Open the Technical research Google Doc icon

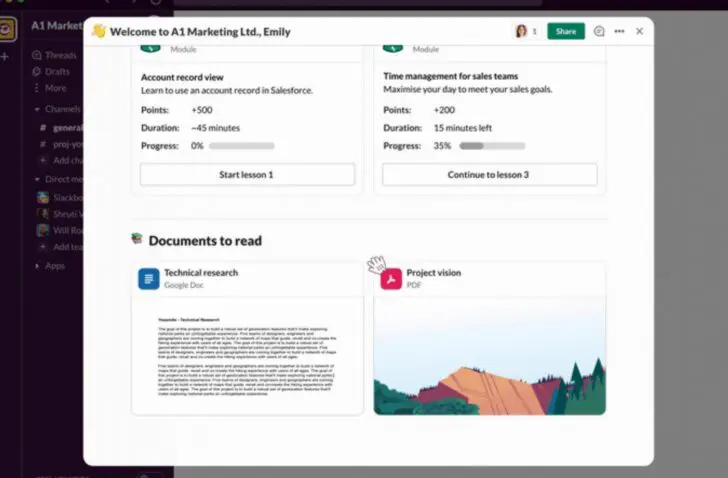point(149,278)
